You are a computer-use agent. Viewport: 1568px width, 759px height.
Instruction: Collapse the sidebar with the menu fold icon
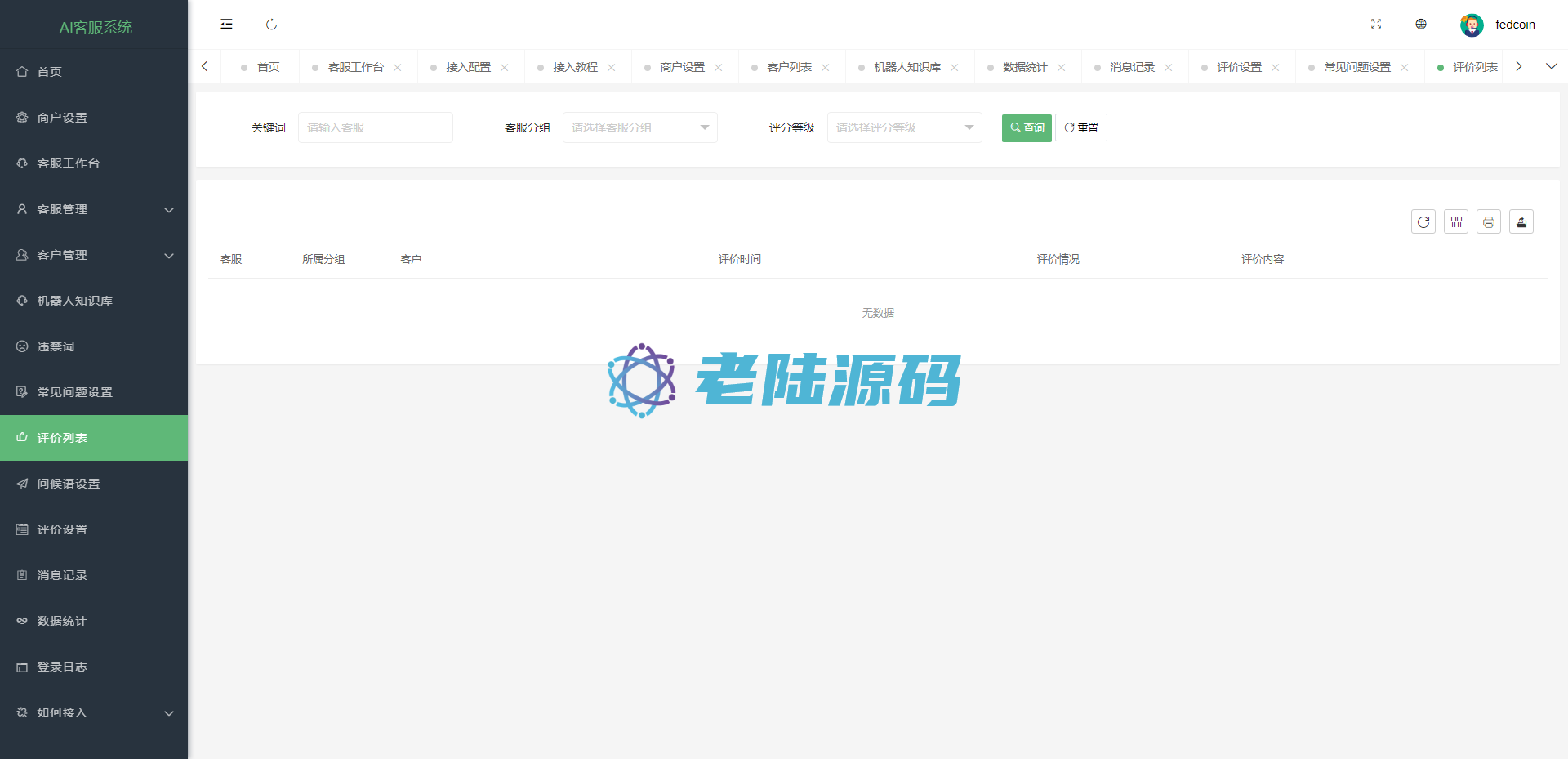[x=226, y=25]
